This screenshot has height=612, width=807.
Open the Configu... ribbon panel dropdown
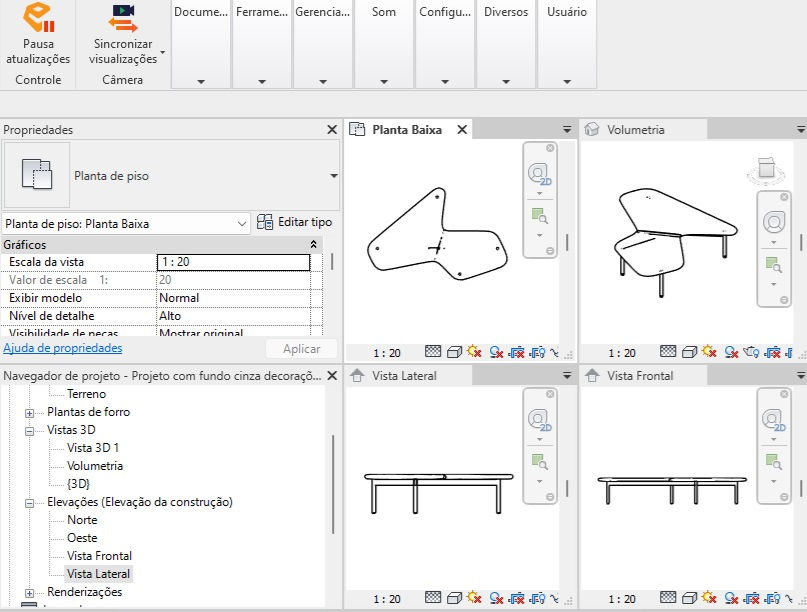(x=445, y=82)
